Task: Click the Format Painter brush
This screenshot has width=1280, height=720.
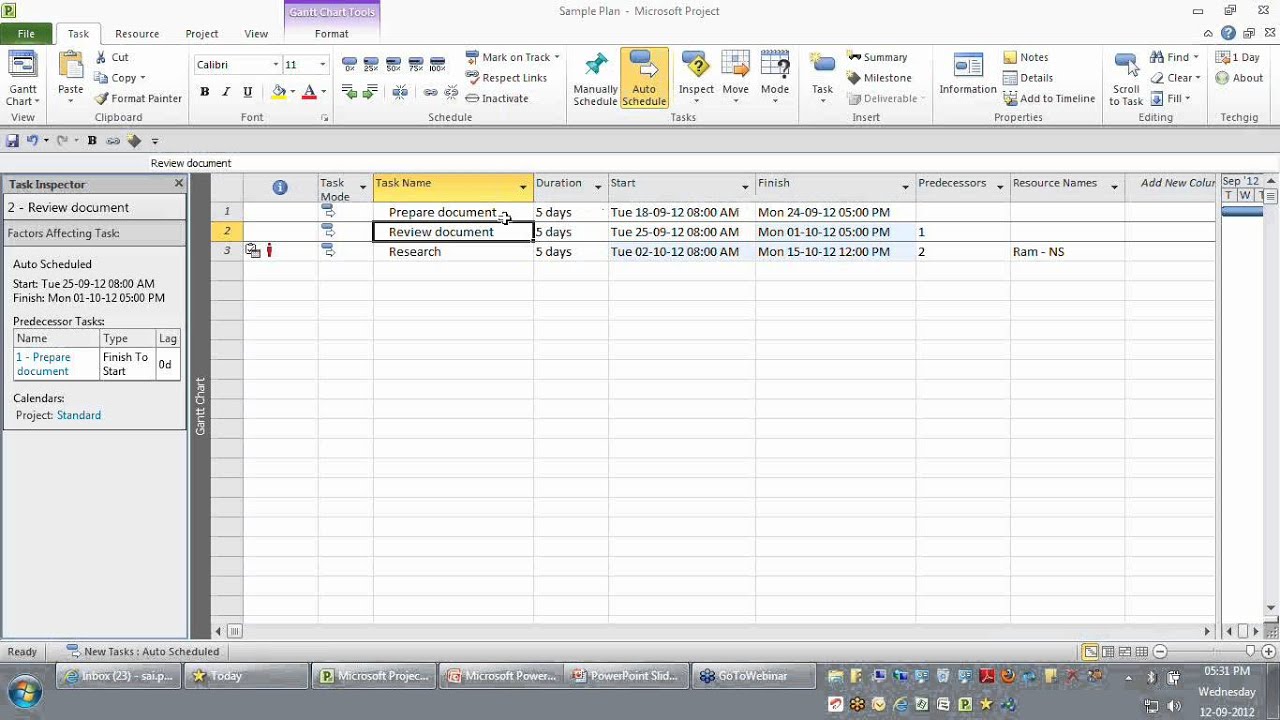Action: pos(102,98)
